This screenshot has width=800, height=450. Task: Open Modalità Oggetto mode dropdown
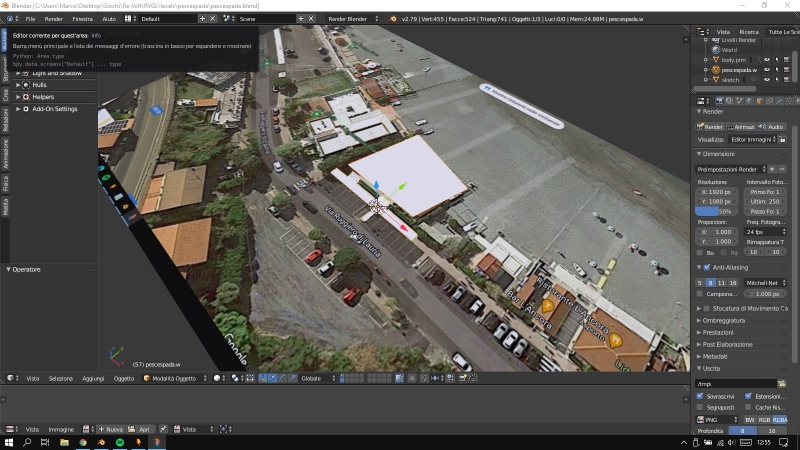(175, 378)
